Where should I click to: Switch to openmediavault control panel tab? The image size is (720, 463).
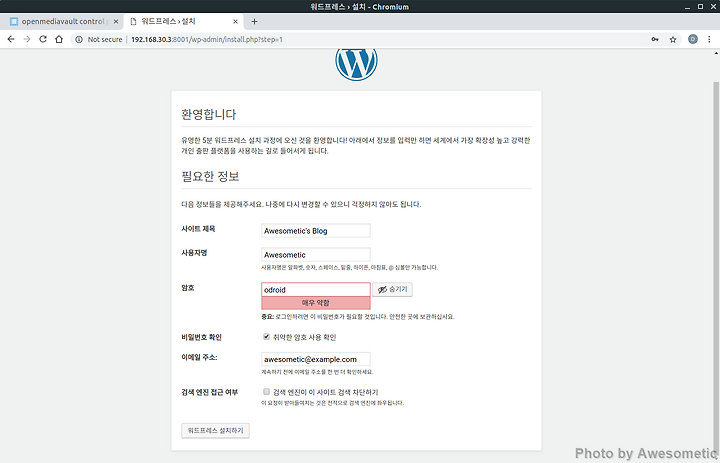62,22
